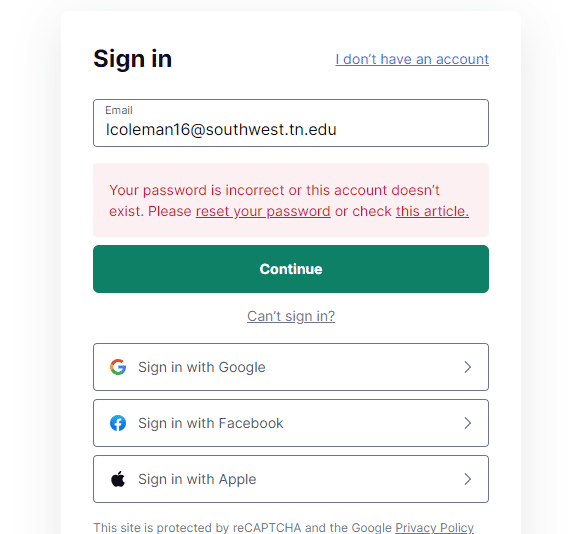The image size is (570, 534).
Task: Click the pink error message box
Action: coord(291,200)
